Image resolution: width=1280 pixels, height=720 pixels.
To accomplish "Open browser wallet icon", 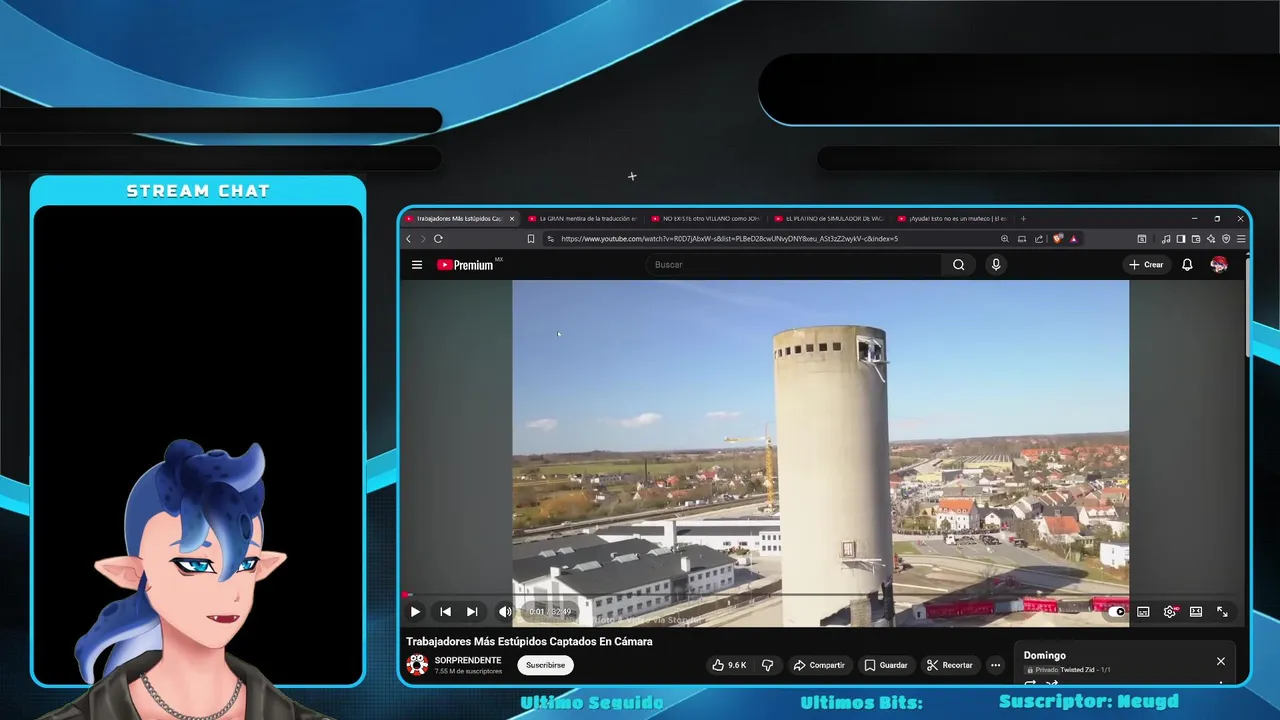I will tap(1196, 239).
